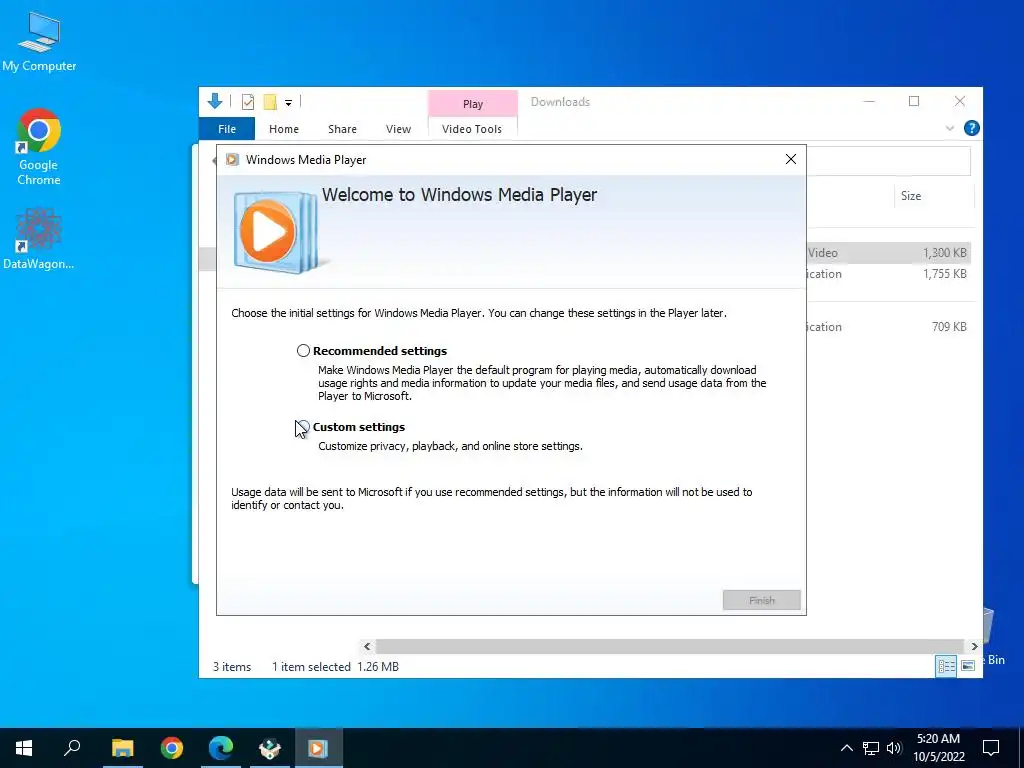Viewport: 1024px width, 768px height.
Task: Open the clock showing 5:20 AM
Action: point(938,748)
